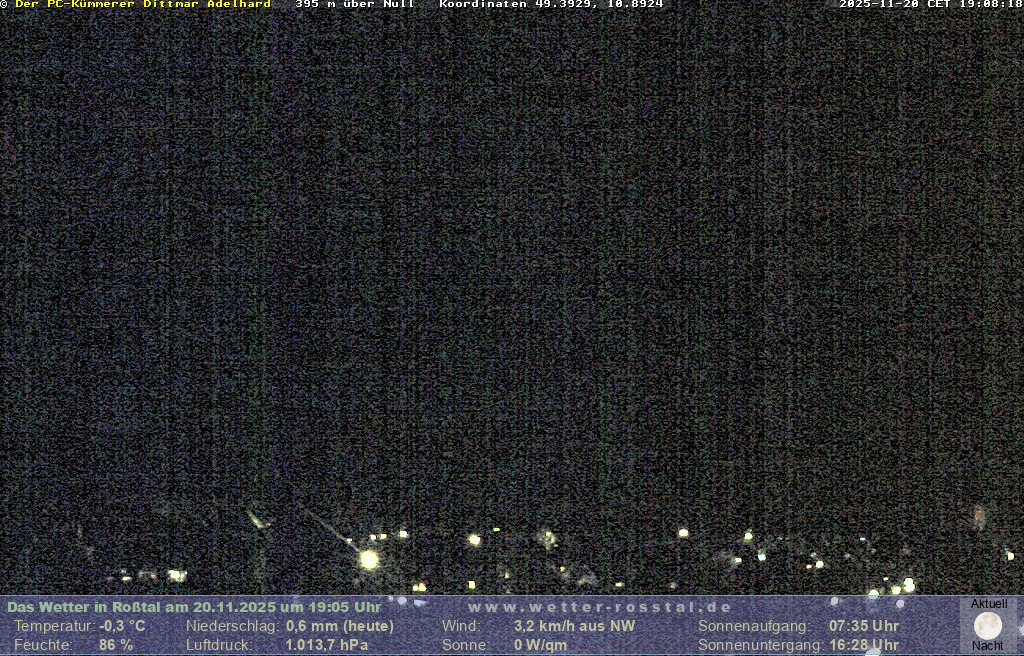
Task: Click the temperature value -0,3 °C
Action: 122,626
